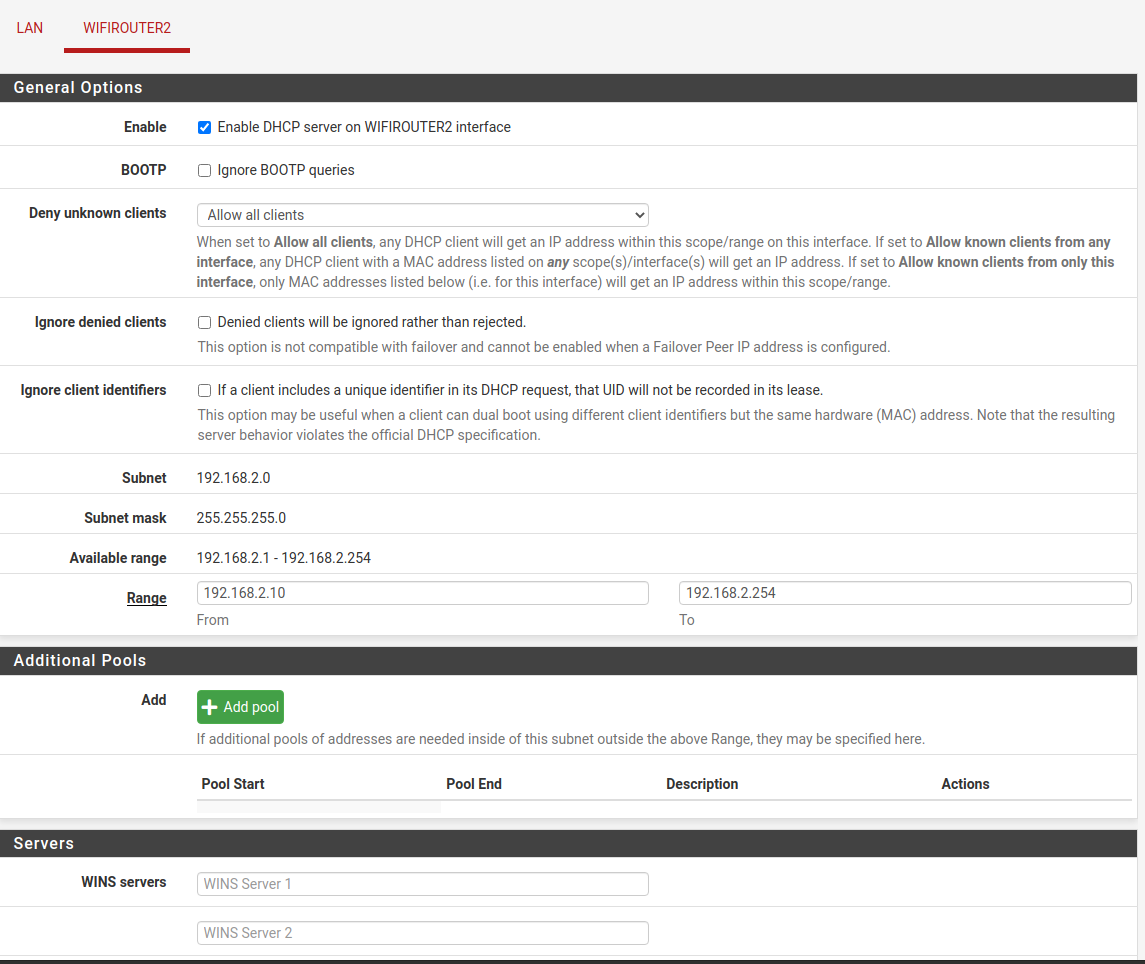Click the Subnet value 192.168.2.0

coord(233,478)
